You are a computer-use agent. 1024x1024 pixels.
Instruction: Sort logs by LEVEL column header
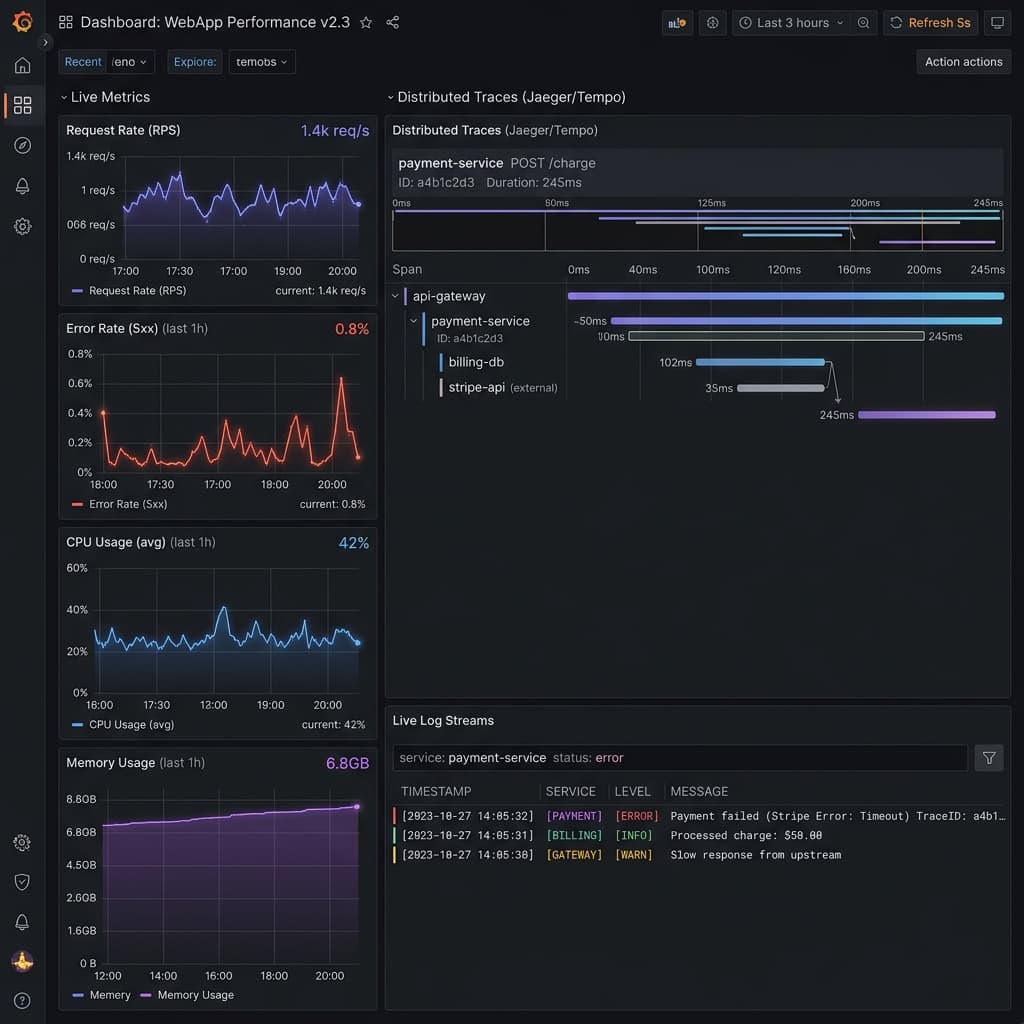632,792
